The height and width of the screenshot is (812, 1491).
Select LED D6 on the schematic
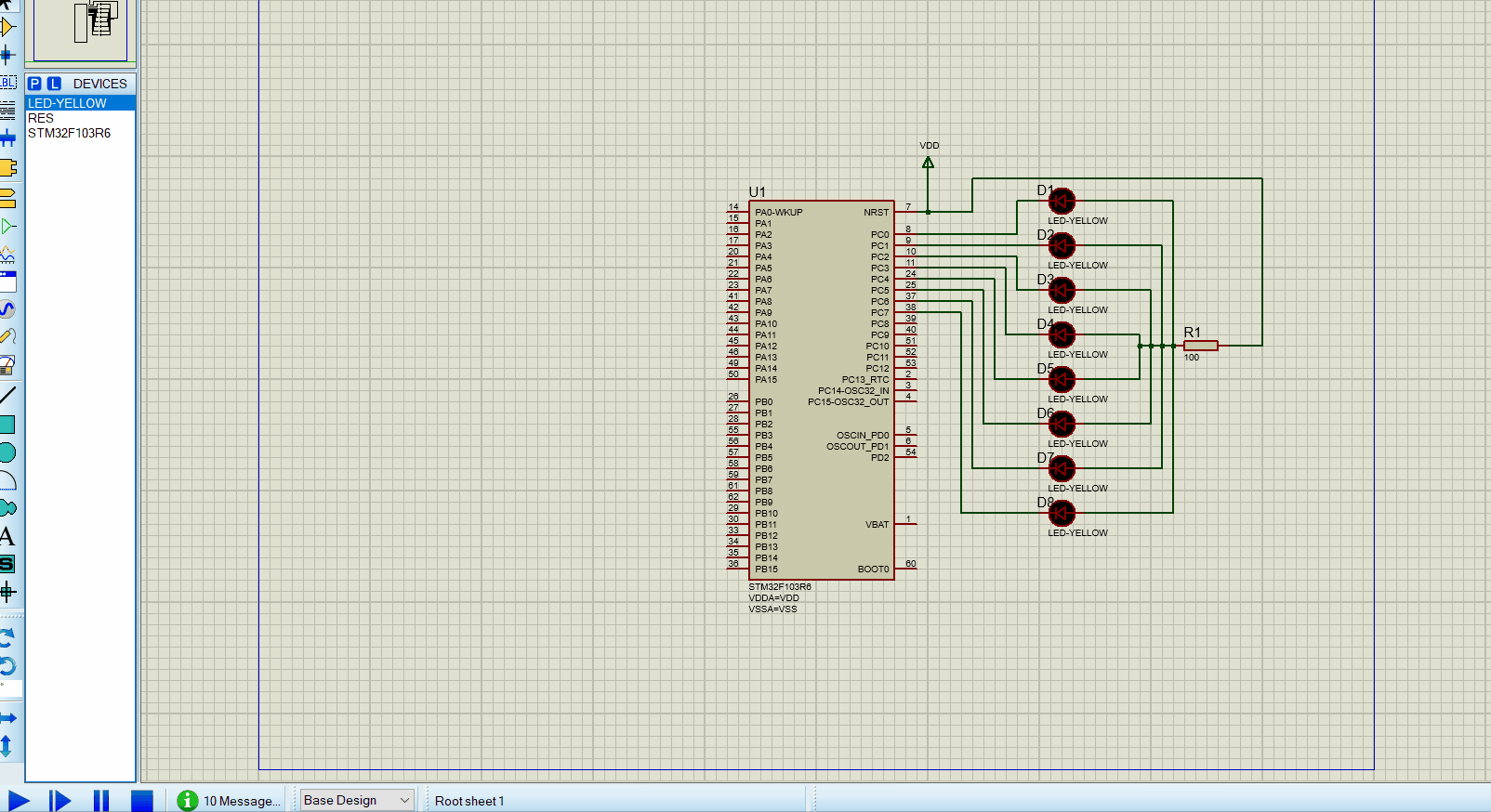point(1062,424)
